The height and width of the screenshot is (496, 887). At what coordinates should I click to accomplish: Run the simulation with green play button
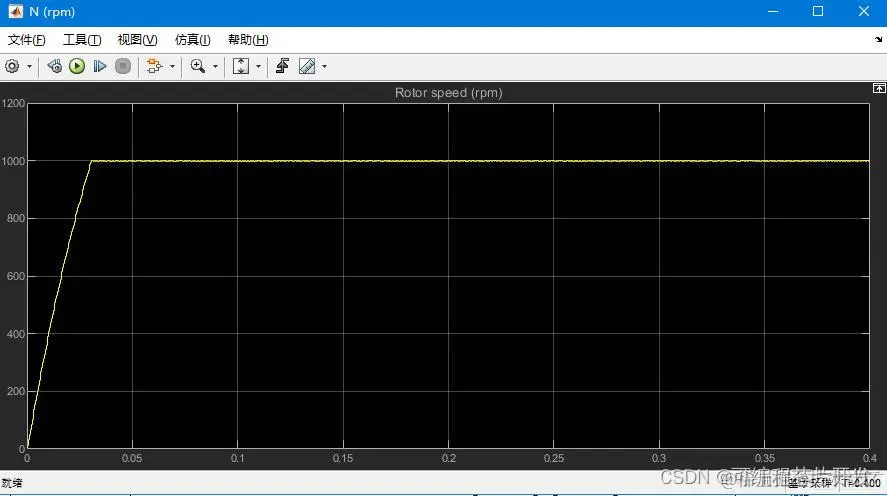point(77,66)
